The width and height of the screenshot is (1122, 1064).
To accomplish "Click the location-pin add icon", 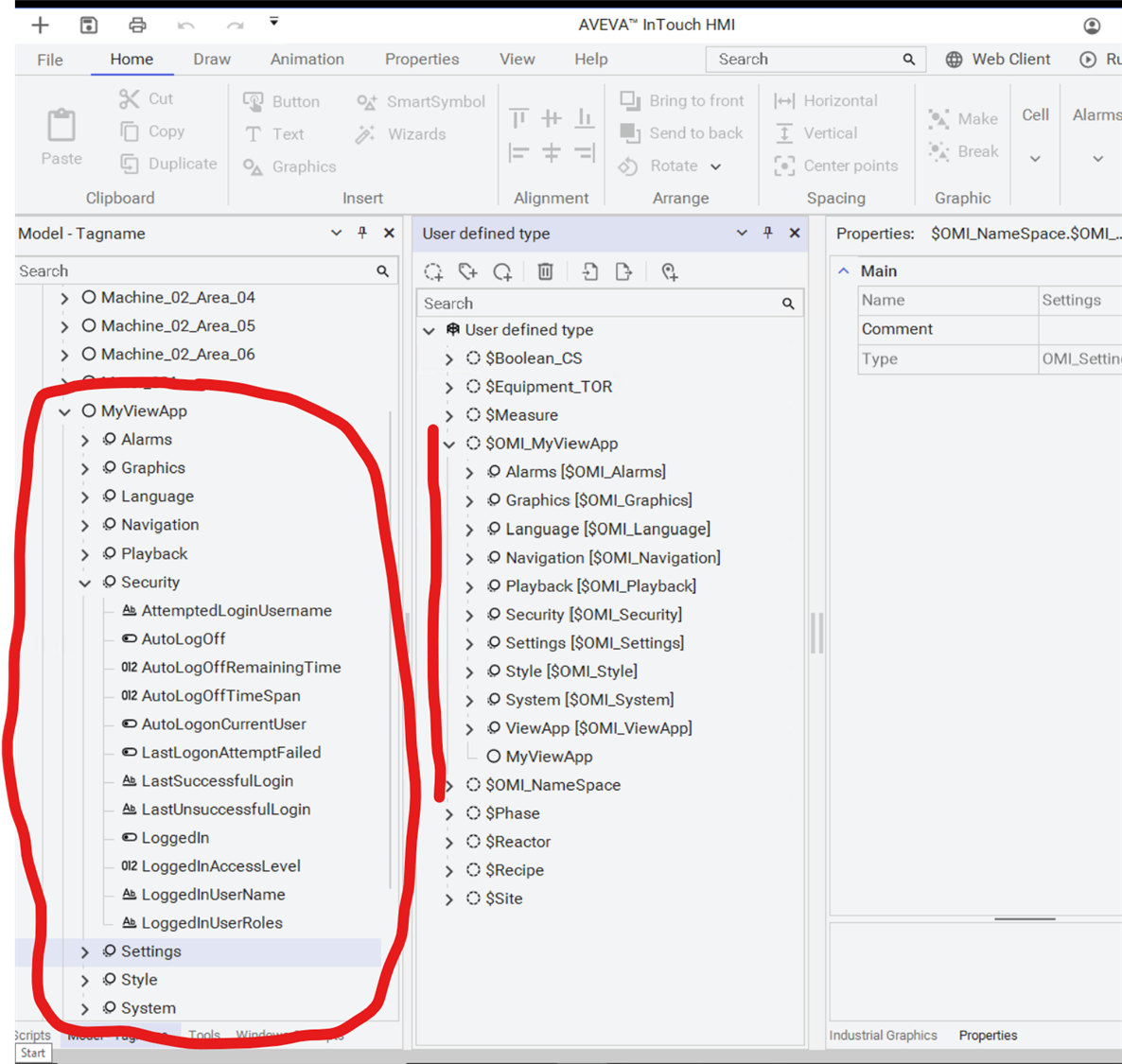I will (x=669, y=271).
